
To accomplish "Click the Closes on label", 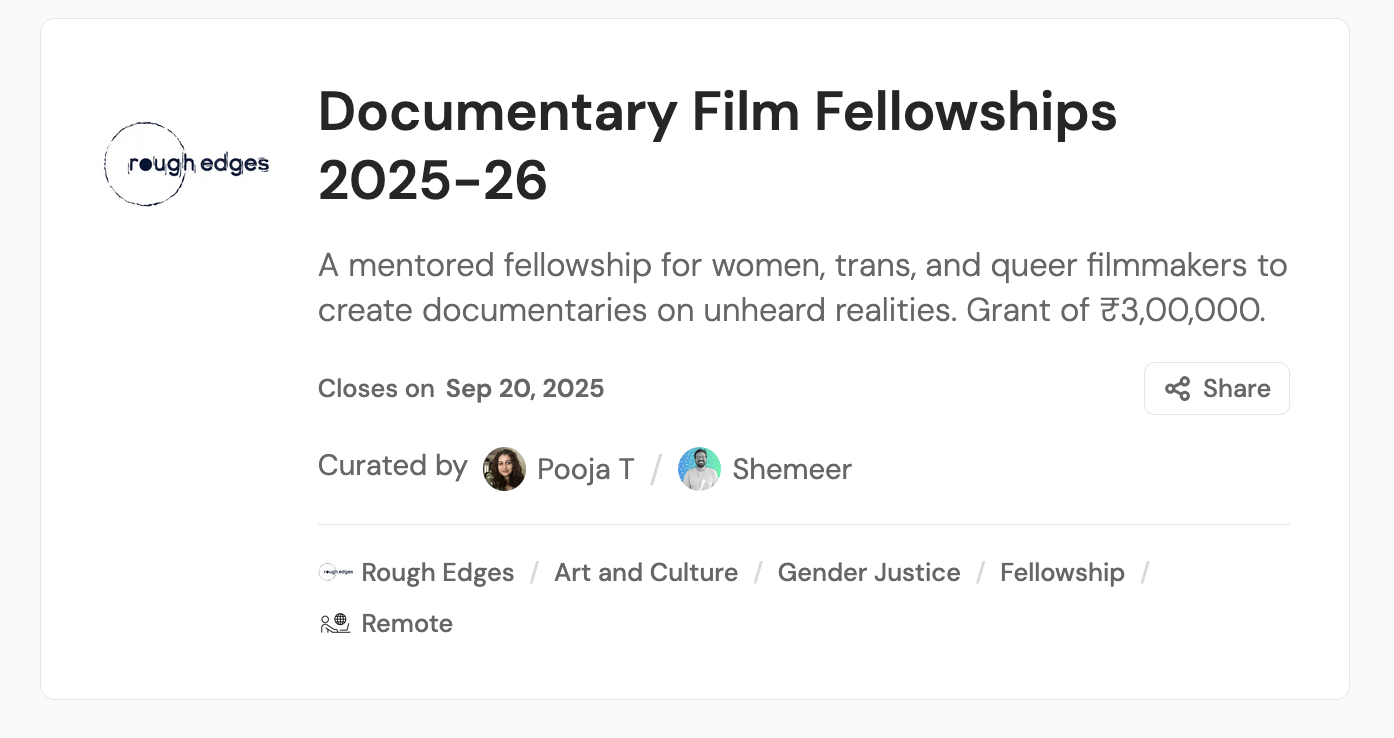I will pyautogui.click(x=376, y=389).
